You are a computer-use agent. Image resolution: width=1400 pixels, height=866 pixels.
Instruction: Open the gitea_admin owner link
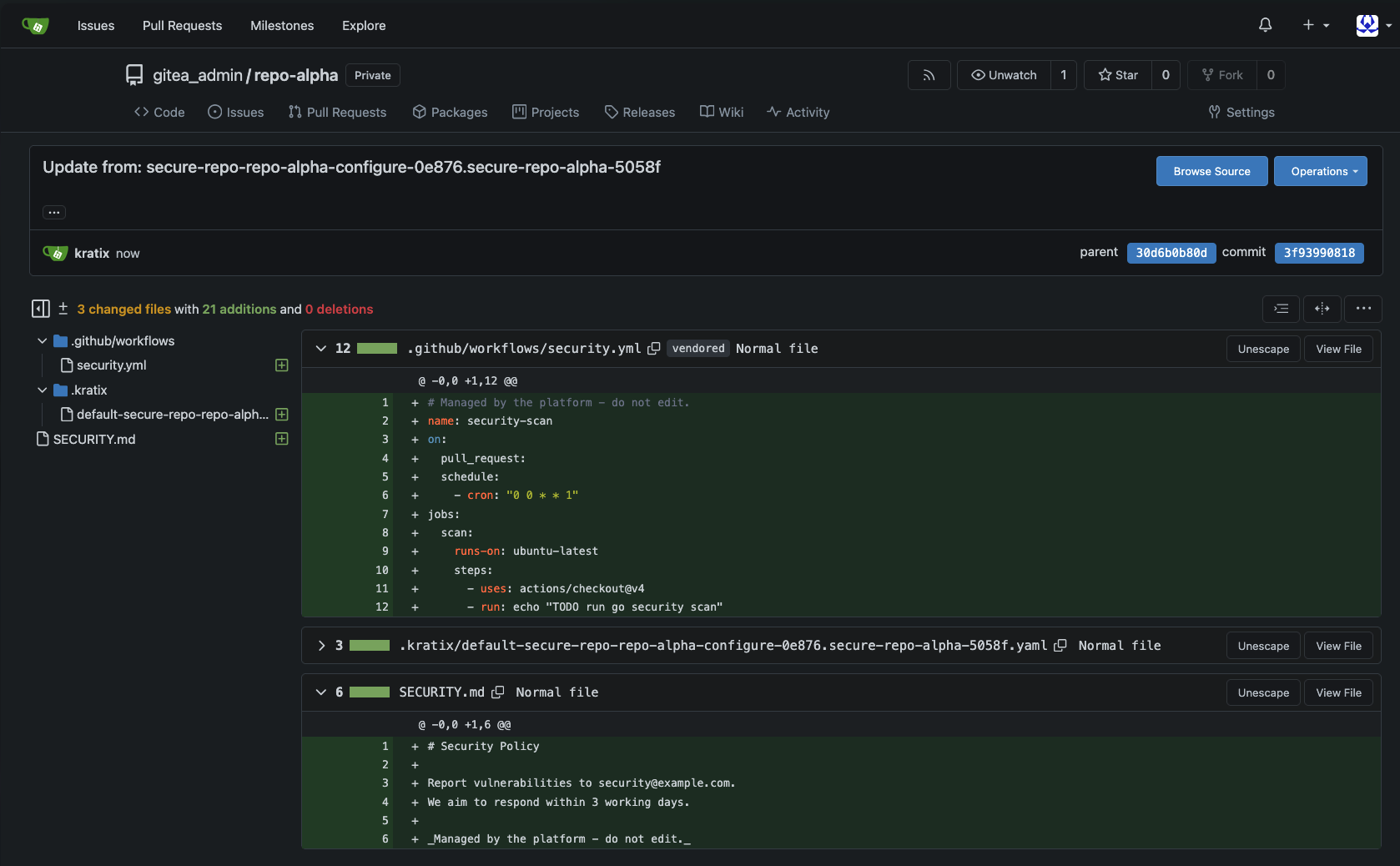click(x=198, y=75)
